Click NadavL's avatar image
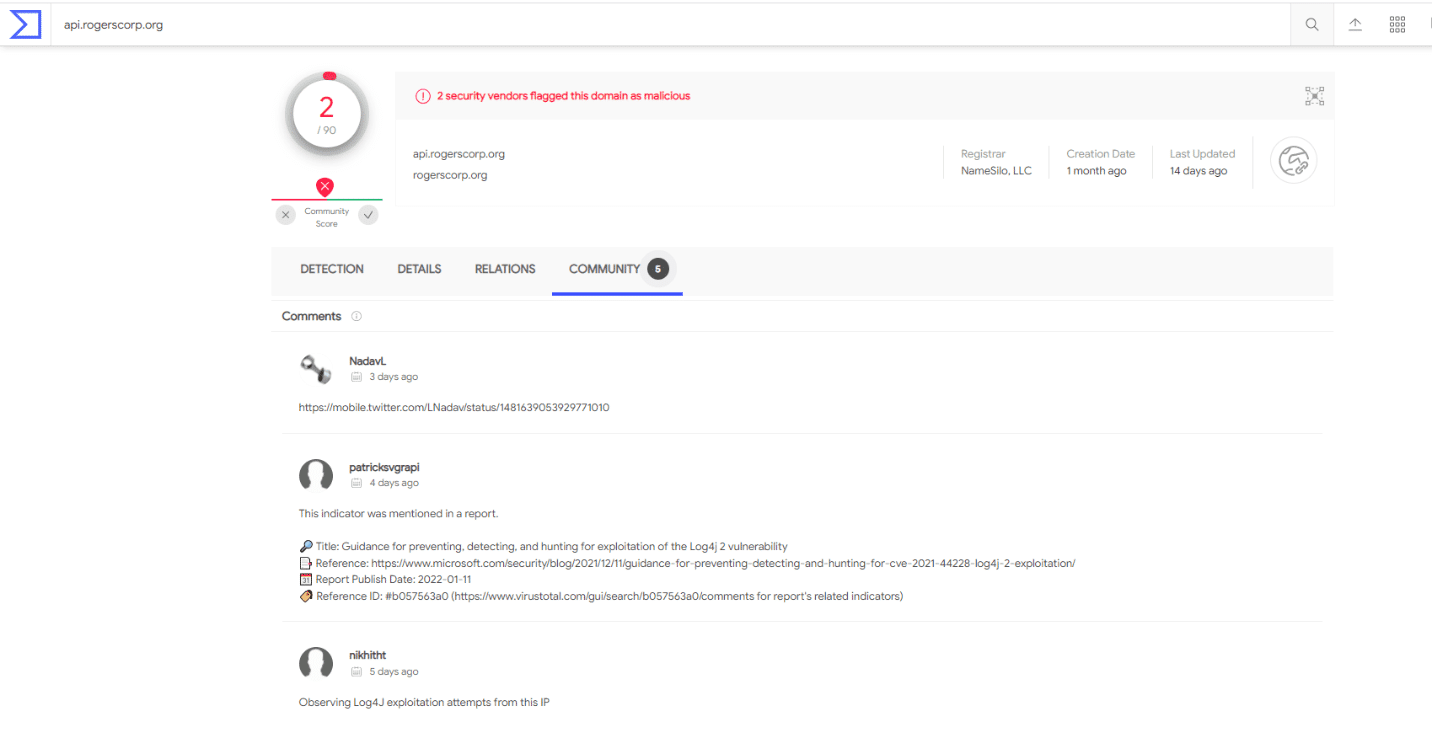Image resolution: width=1432 pixels, height=738 pixels. pos(316,369)
